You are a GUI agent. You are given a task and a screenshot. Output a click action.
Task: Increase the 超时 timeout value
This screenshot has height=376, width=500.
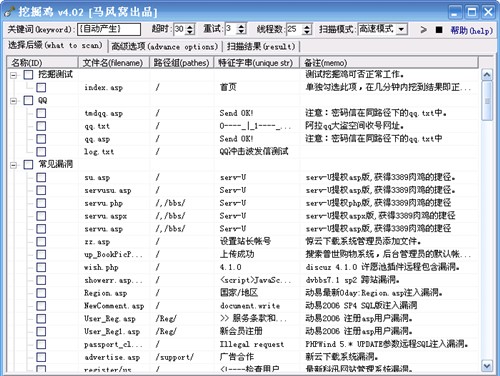190,26
